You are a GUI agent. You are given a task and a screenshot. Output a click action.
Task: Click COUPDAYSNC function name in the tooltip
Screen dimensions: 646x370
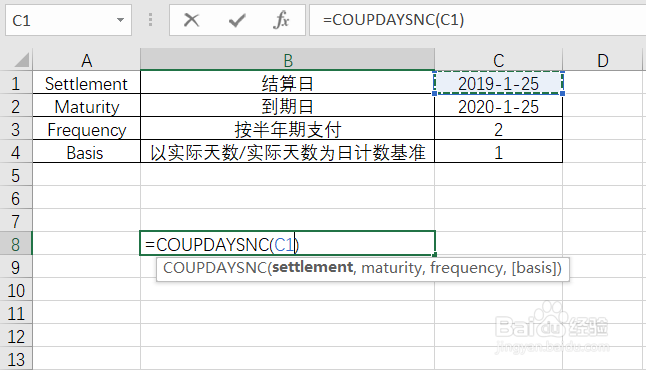[215, 268]
